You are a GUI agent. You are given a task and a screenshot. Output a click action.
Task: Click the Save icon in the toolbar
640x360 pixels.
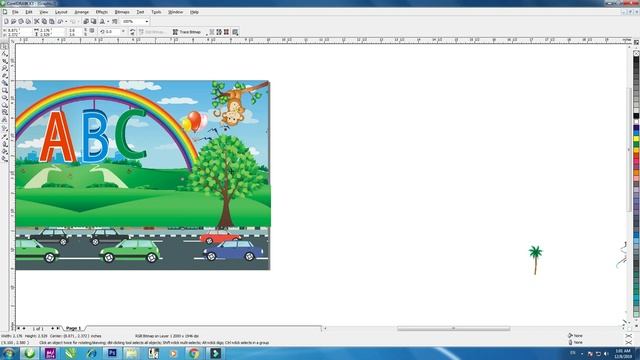[x=21, y=21]
